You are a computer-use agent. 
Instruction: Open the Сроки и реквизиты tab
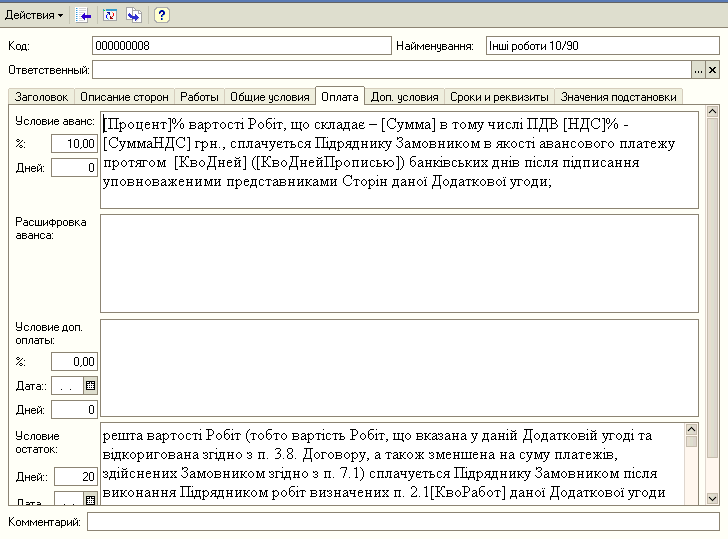click(x=500, y=97)
